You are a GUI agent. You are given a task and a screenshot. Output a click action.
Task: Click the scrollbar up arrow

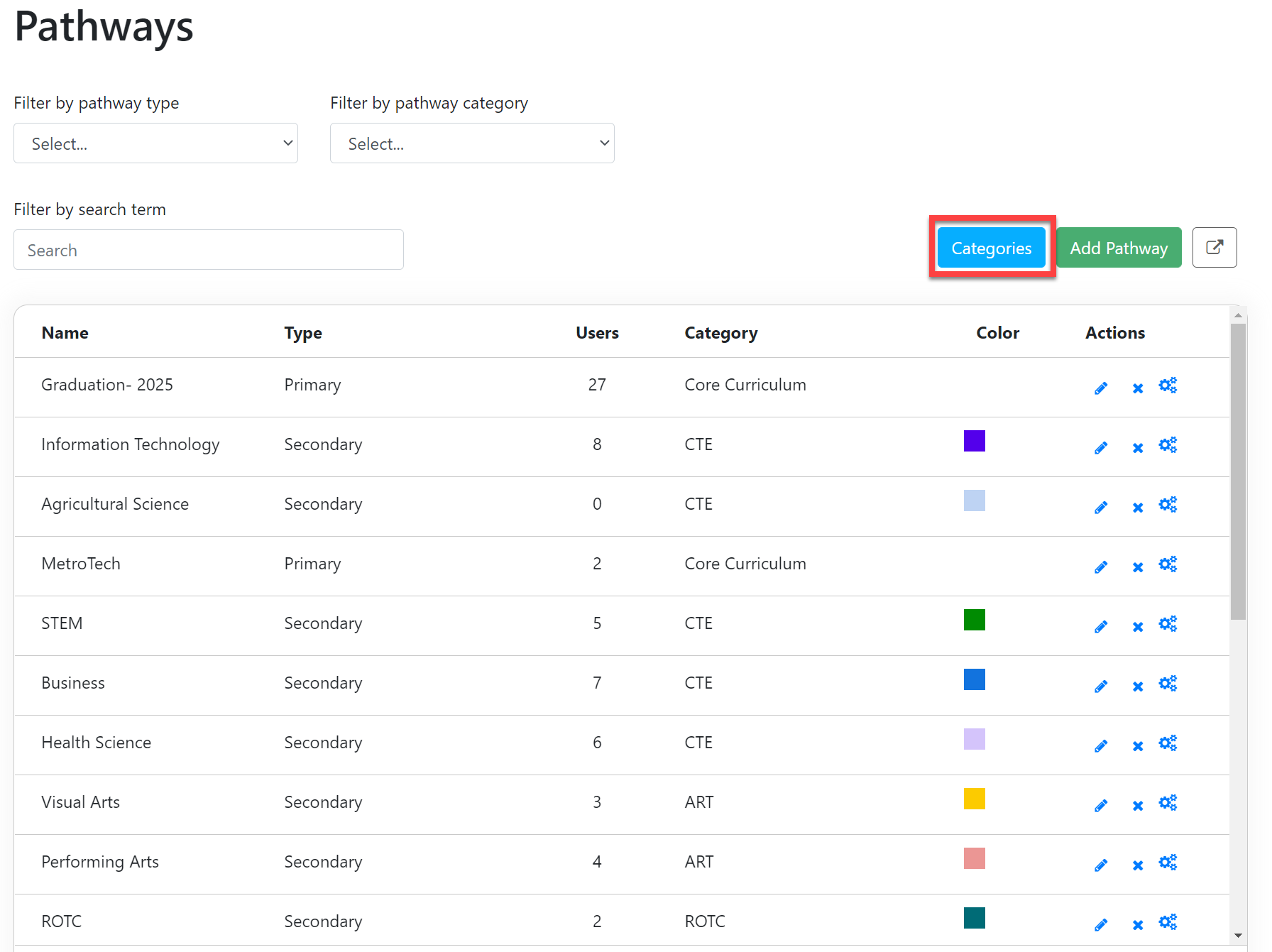[x=1239, y=314]
